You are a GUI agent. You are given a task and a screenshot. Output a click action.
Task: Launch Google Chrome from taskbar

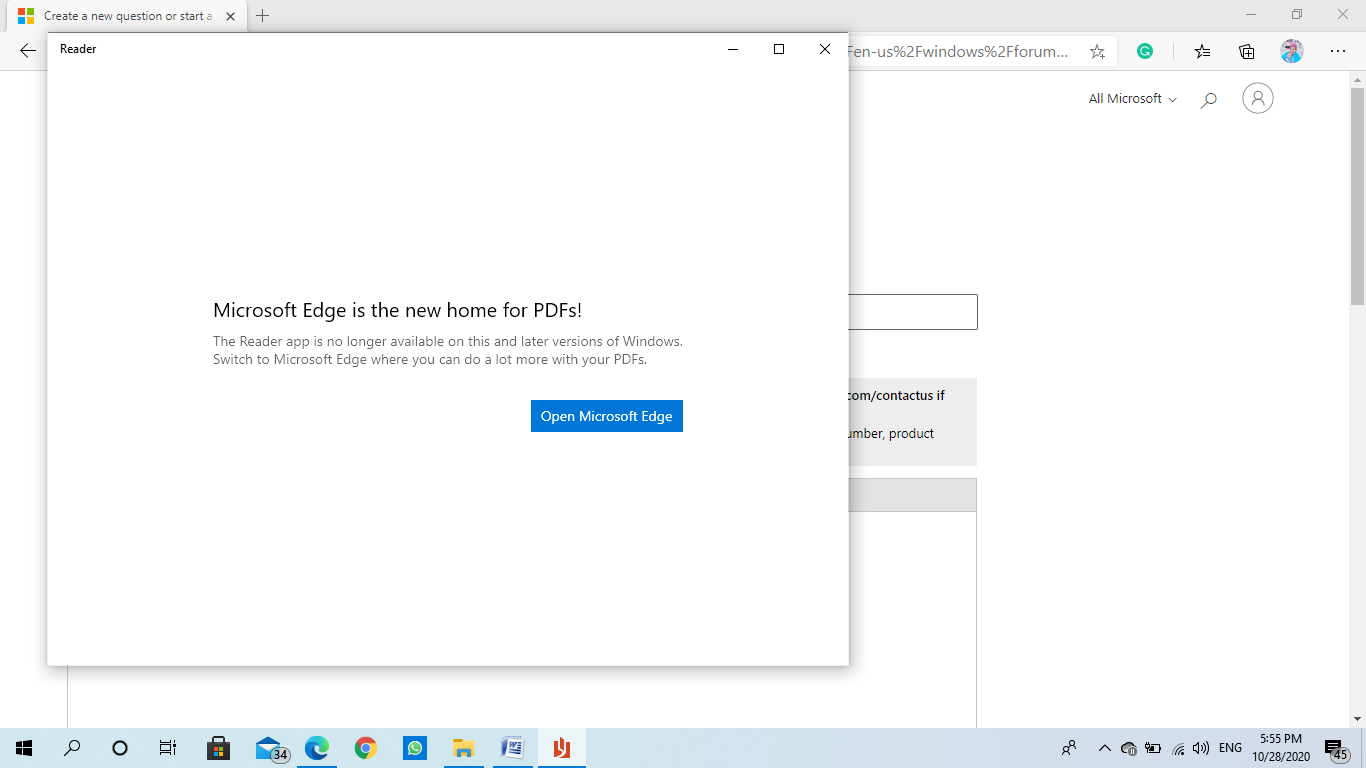[x=366, y=748]
